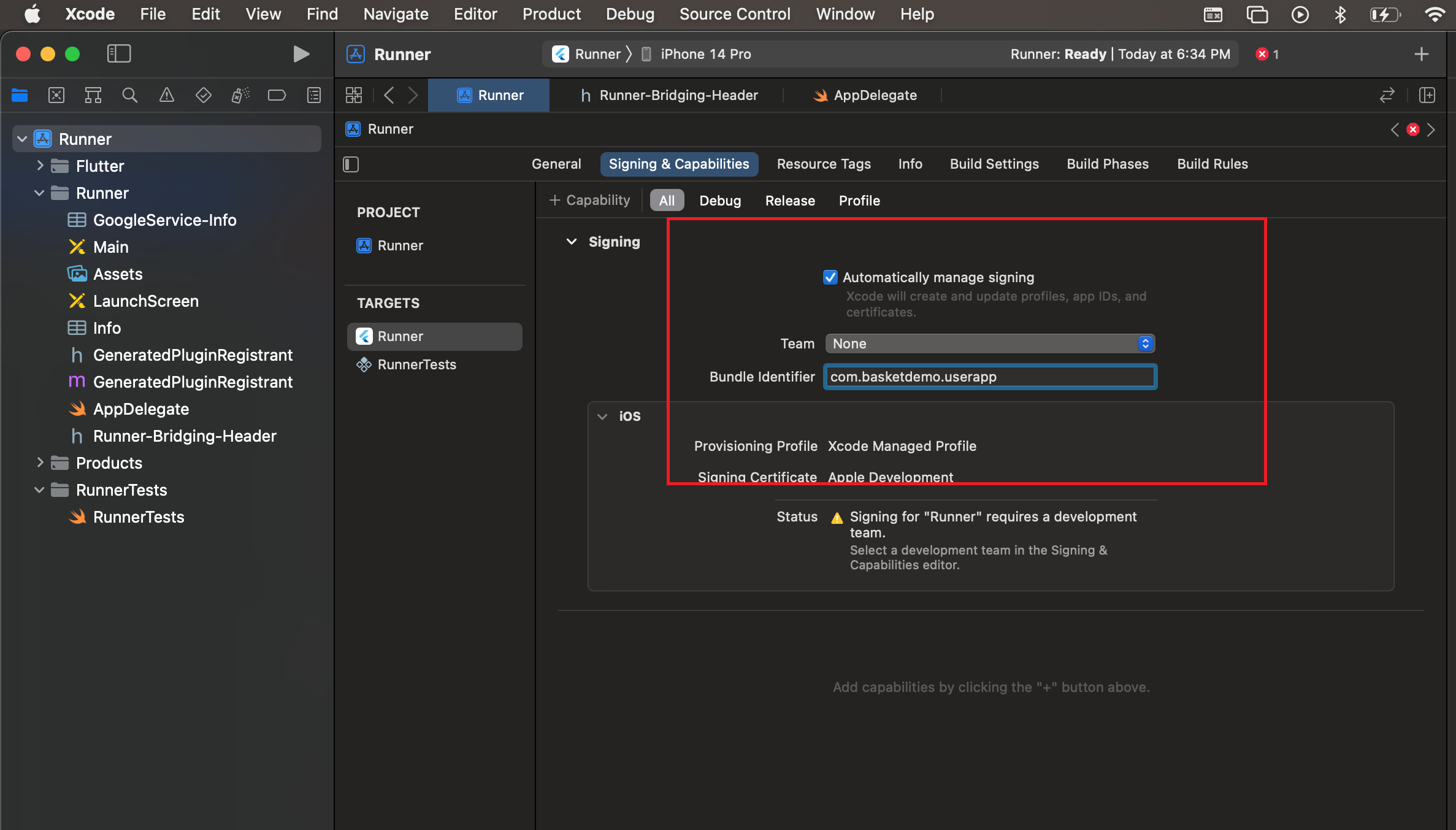The image size is (1456, 830).
Task: Select Runner under PROJECT
Action: [x=390, y=246]
